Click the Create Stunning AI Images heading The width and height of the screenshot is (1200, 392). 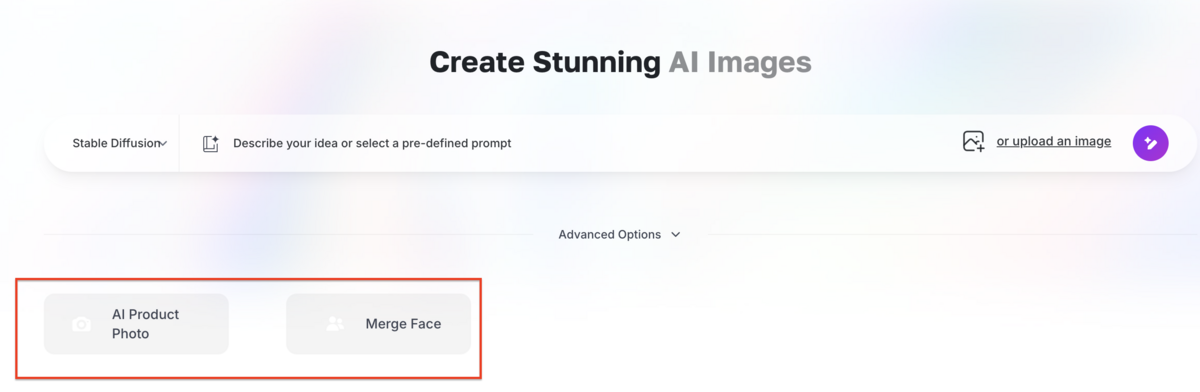click(620, 62)
